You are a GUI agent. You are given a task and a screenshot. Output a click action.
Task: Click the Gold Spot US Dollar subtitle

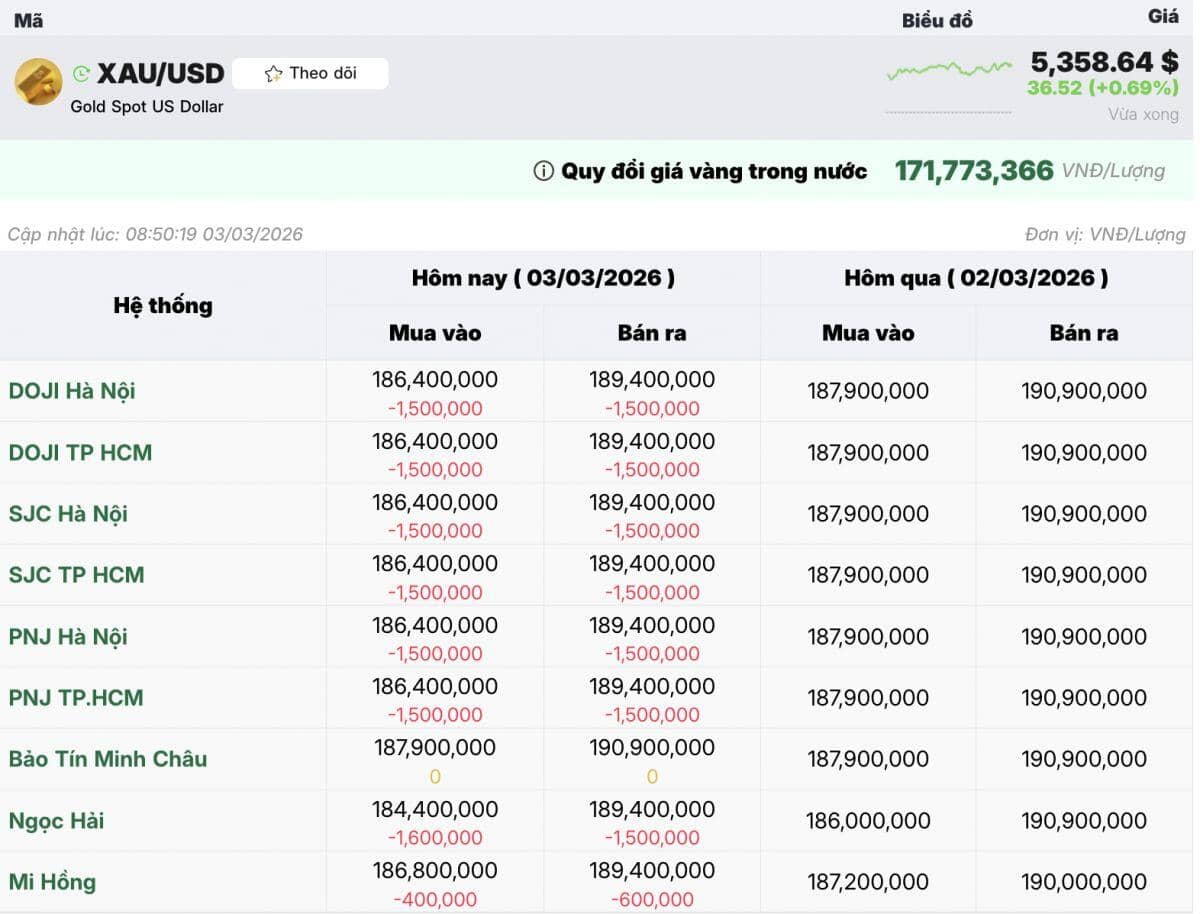tap(147, 106)
